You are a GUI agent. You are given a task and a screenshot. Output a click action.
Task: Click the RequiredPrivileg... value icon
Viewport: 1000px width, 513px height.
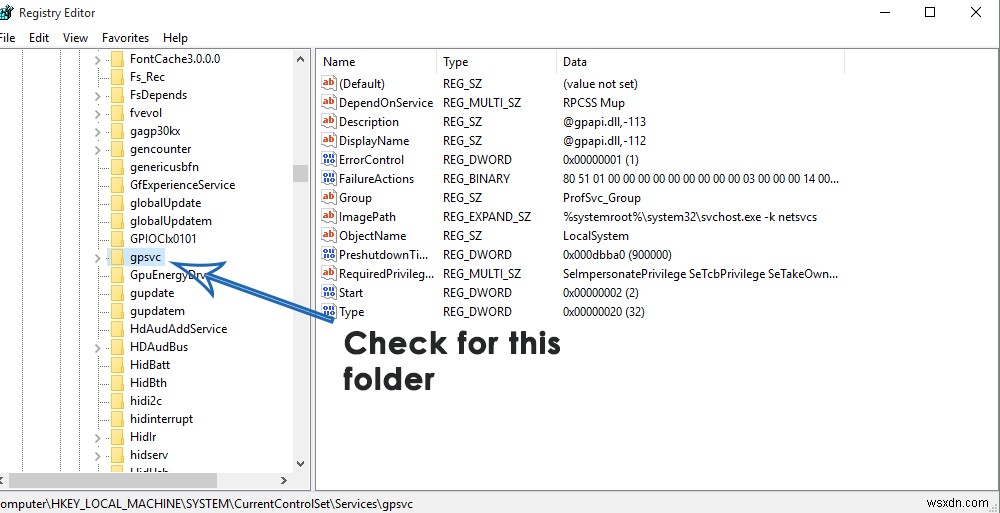click(x=328, y=273)
